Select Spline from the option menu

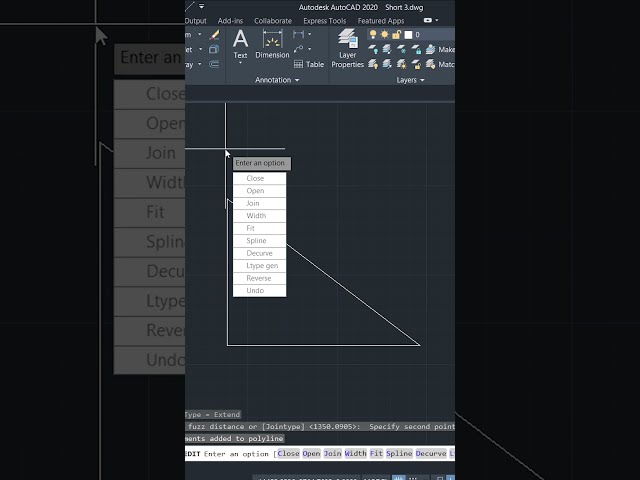[260, 241]
